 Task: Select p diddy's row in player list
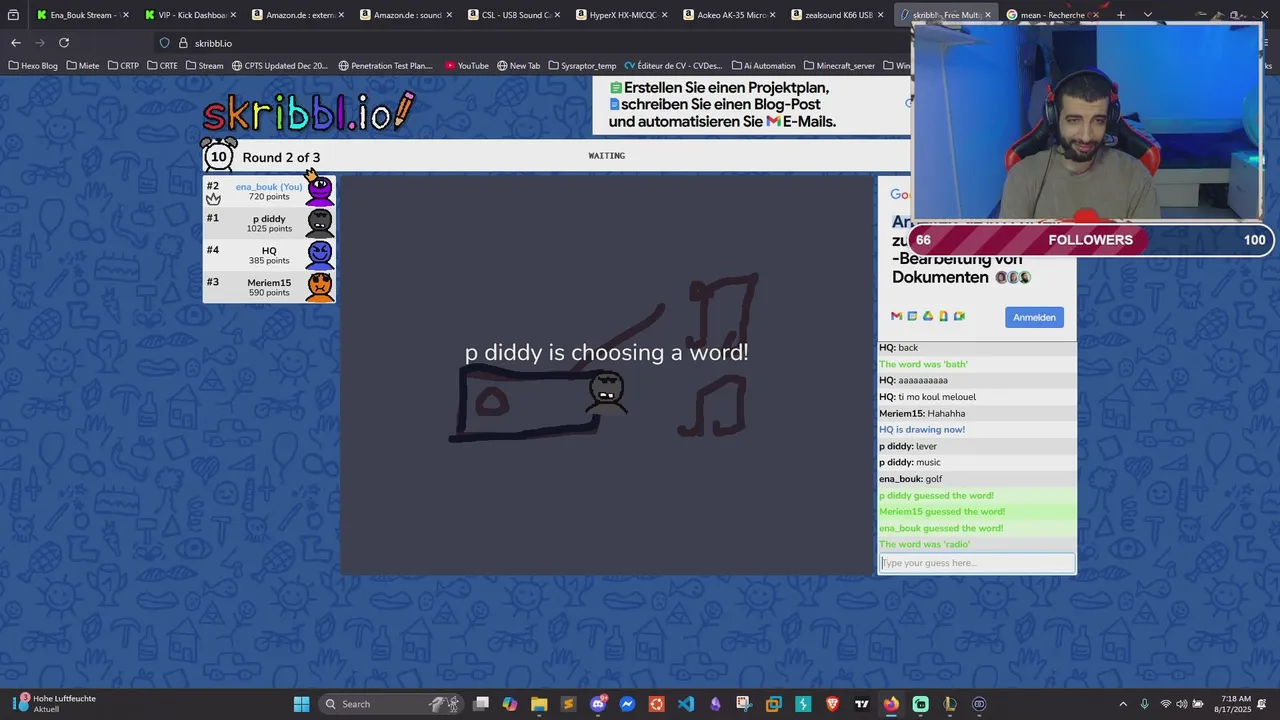pyautogui.click(x=269, y=223)
